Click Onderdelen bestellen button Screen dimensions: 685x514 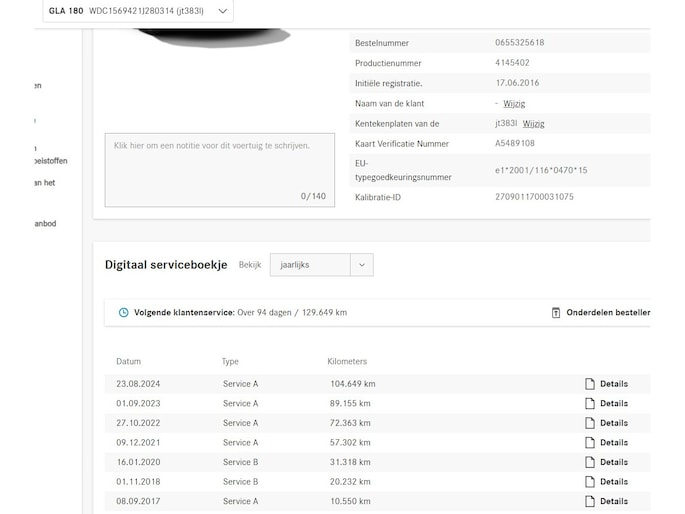(x=601, y=313)
